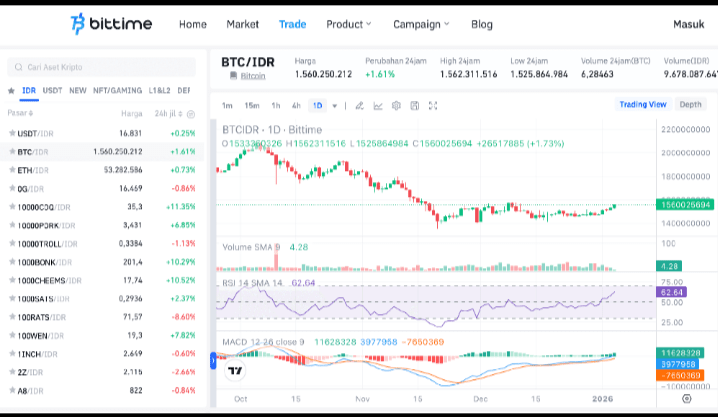Screen dimensions: 718x417
Task: Favorite the 10000PORK/IDR pair star
Action: (x=12, y=225)
